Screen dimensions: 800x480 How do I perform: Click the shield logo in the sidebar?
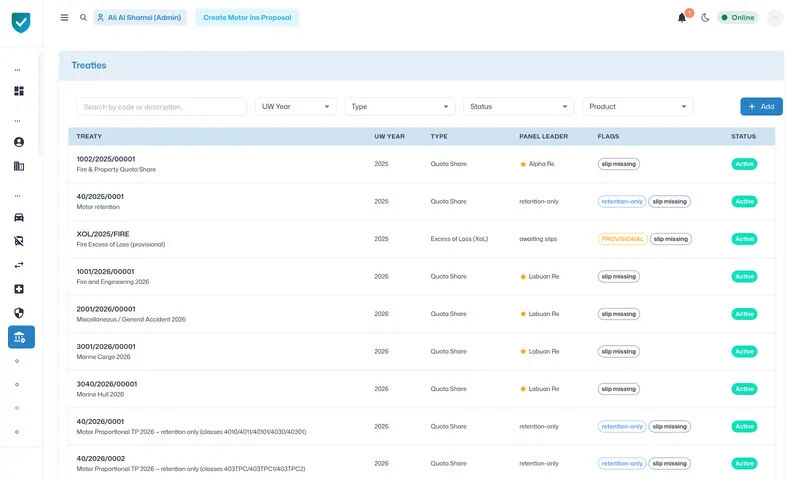21,22
